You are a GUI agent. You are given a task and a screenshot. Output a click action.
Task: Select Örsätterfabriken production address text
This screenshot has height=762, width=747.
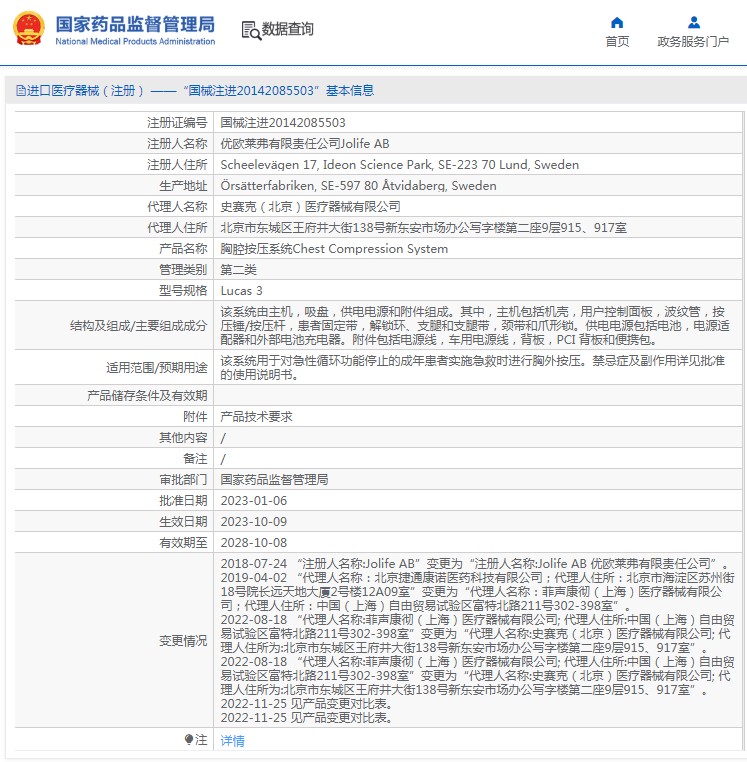pos(358,186)
